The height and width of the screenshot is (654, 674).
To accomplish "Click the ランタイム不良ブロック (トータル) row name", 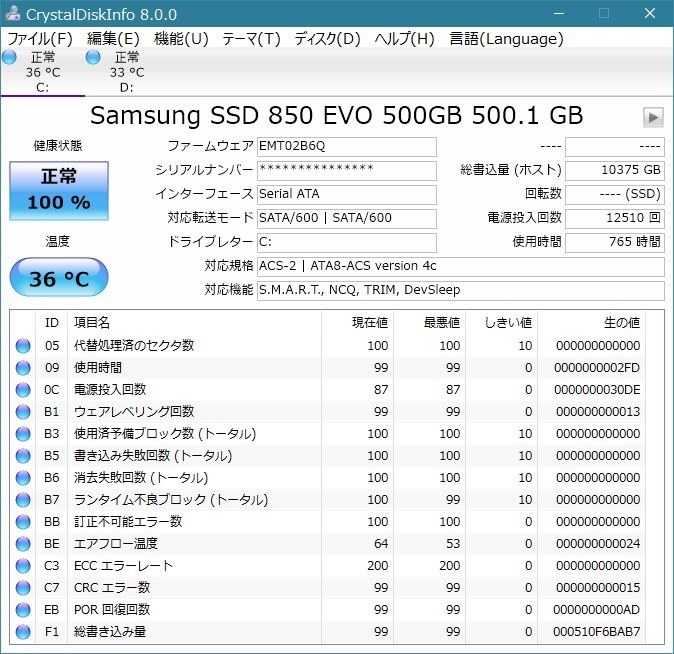I will pyautogui.click(x=171, y=500).
